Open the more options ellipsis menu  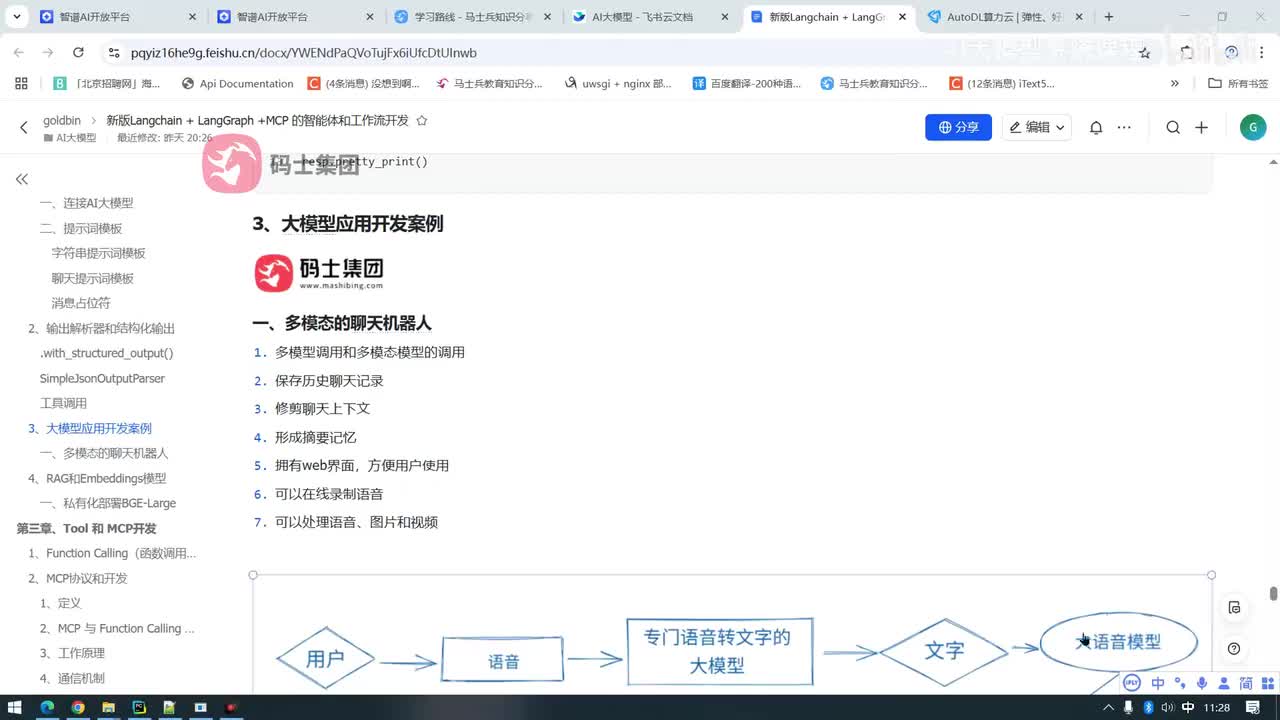pos(1124,127)
